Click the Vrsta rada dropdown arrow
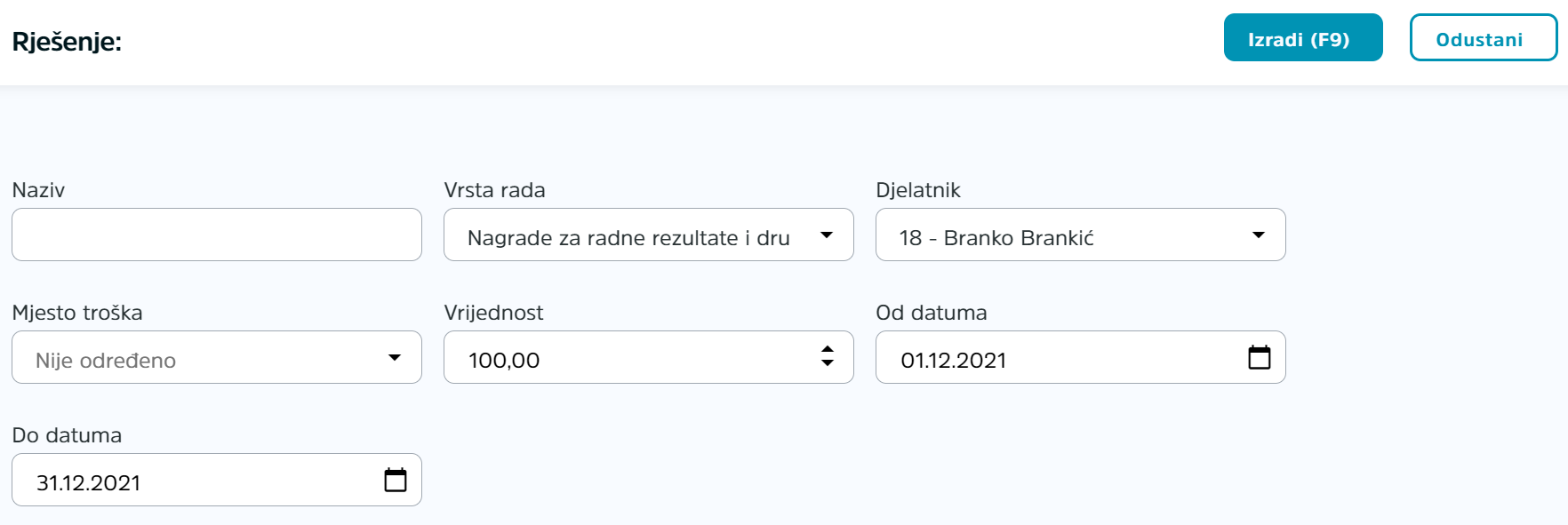Image resolution: width=1568 pixels, height=525 pixels. click(x=827, y=235)
